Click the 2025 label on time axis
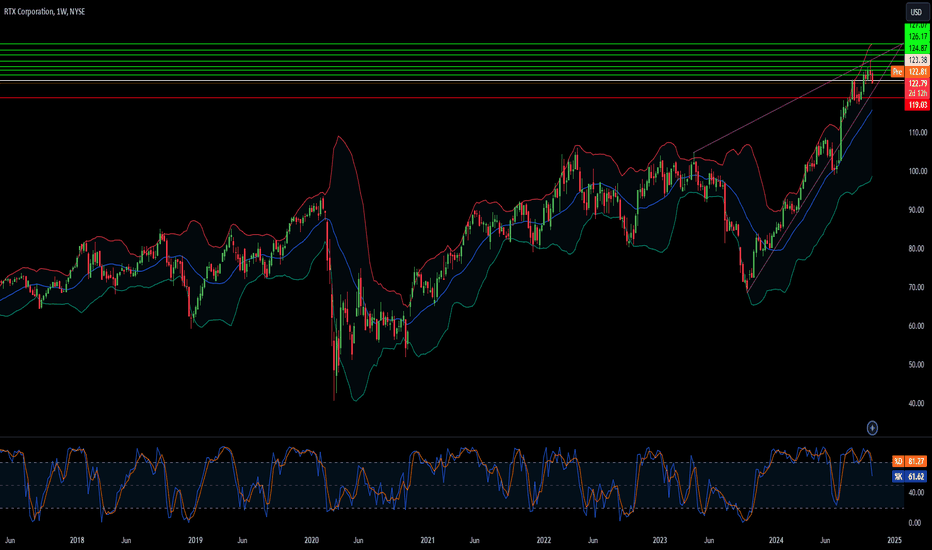The width and height of the screenshot is (932, 550). (x=894, y=540)
